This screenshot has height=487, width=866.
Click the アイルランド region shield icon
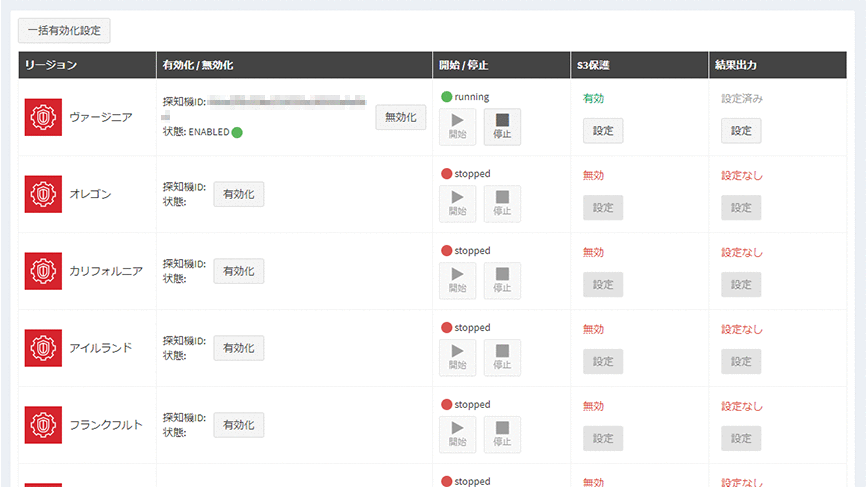coord(43,348)
